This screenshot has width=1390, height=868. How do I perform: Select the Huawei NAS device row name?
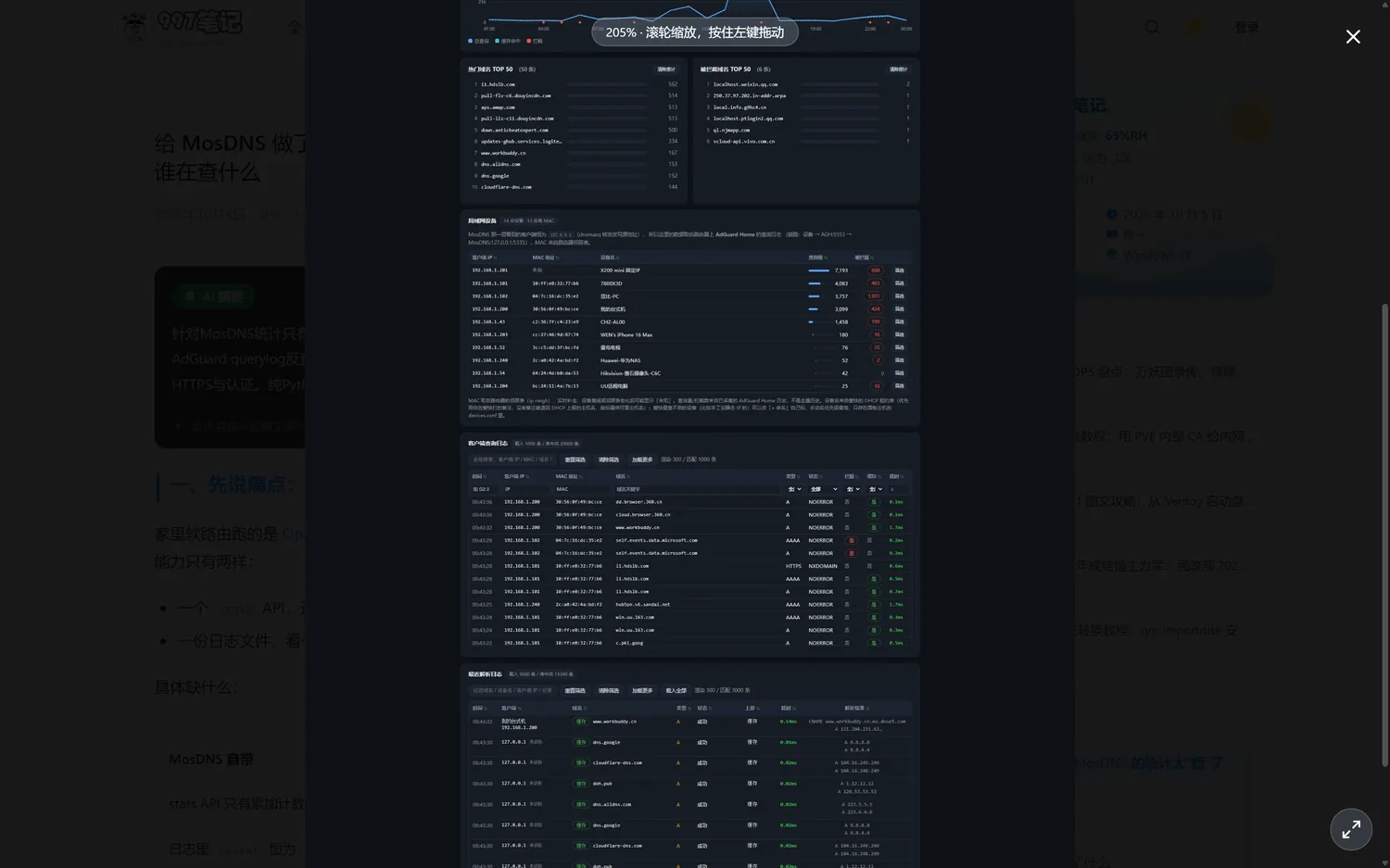(x=620, y=360)
